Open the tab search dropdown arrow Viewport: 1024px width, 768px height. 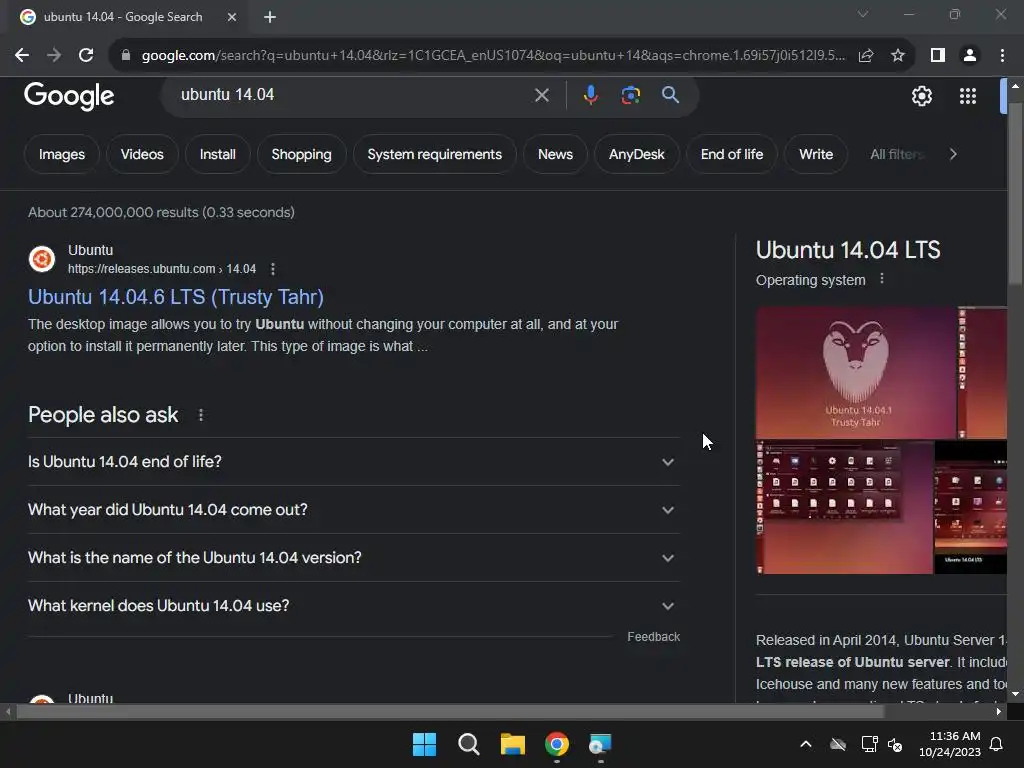[863, 14]
